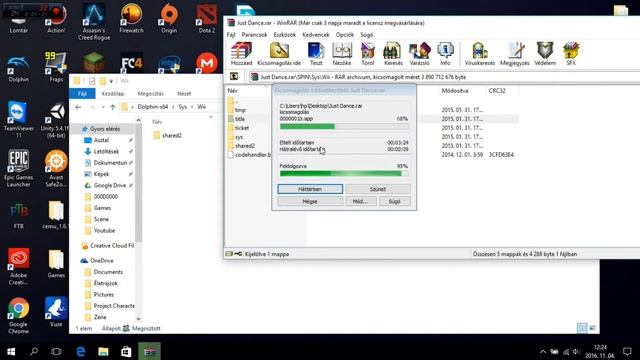Open Súgó menu in WinRAR

(367, 35)
